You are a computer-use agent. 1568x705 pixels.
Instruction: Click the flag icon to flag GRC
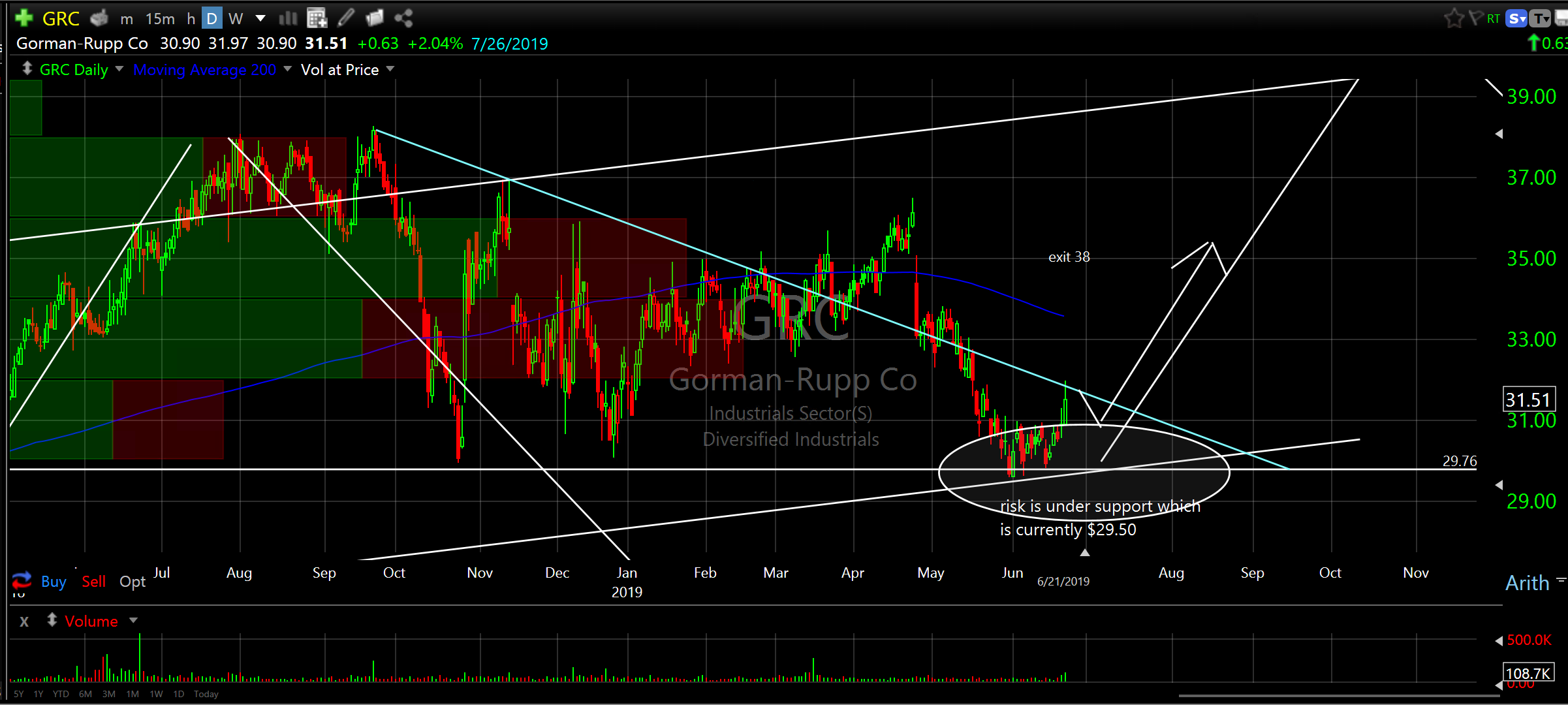point(1475,18)
